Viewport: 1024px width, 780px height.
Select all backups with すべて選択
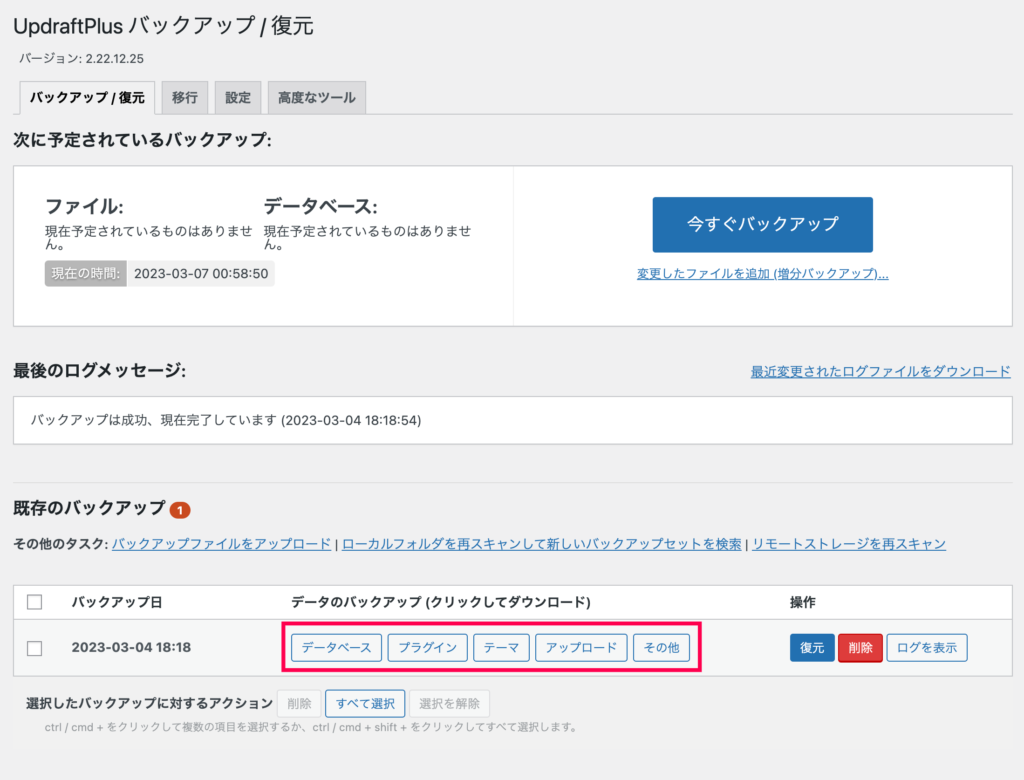point(365,704)
